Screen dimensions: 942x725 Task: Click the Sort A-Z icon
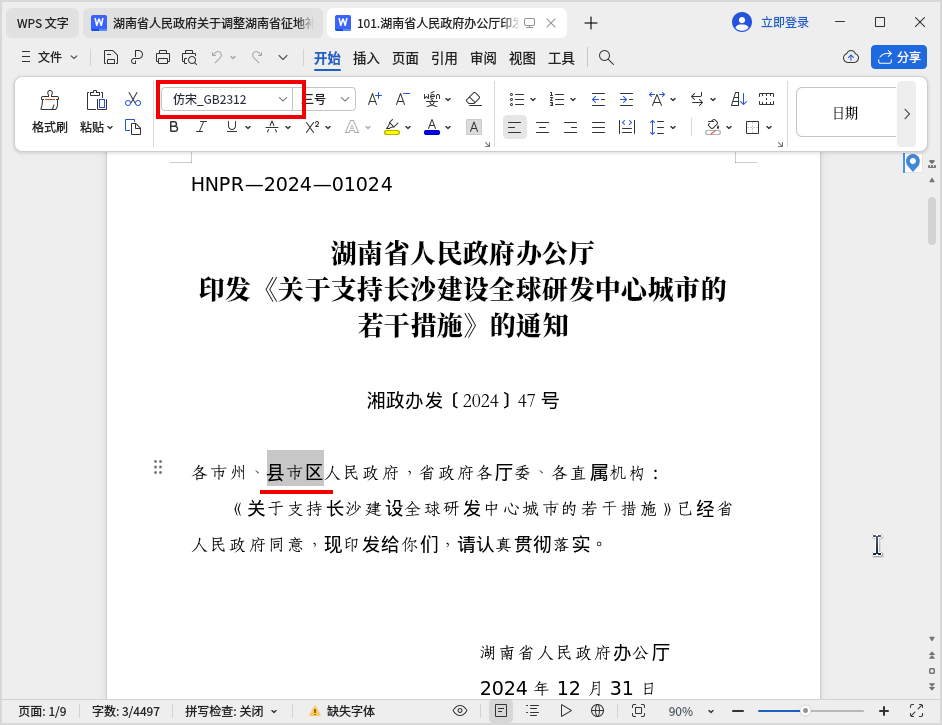(x=738, y=99)
